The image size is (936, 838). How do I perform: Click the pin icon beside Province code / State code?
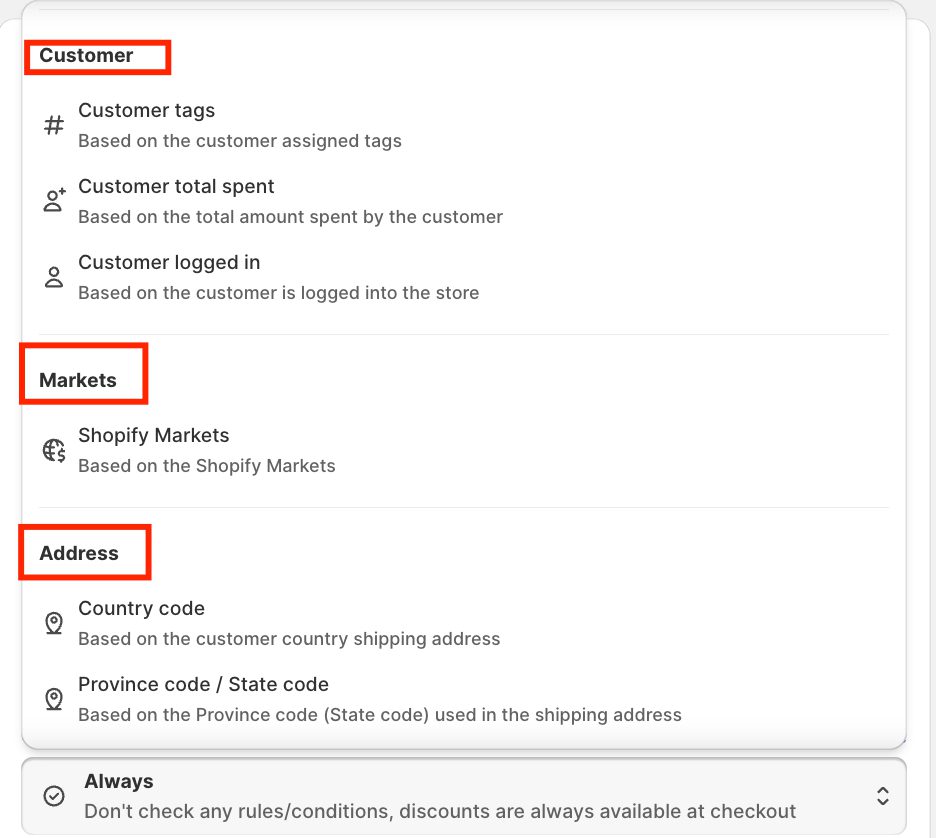pos(54,699)
